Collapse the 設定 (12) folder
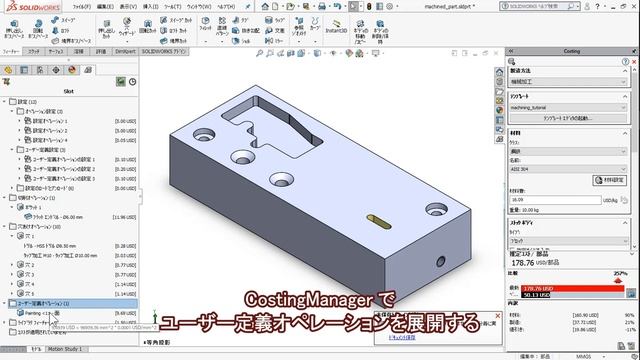 coord(4,101)
